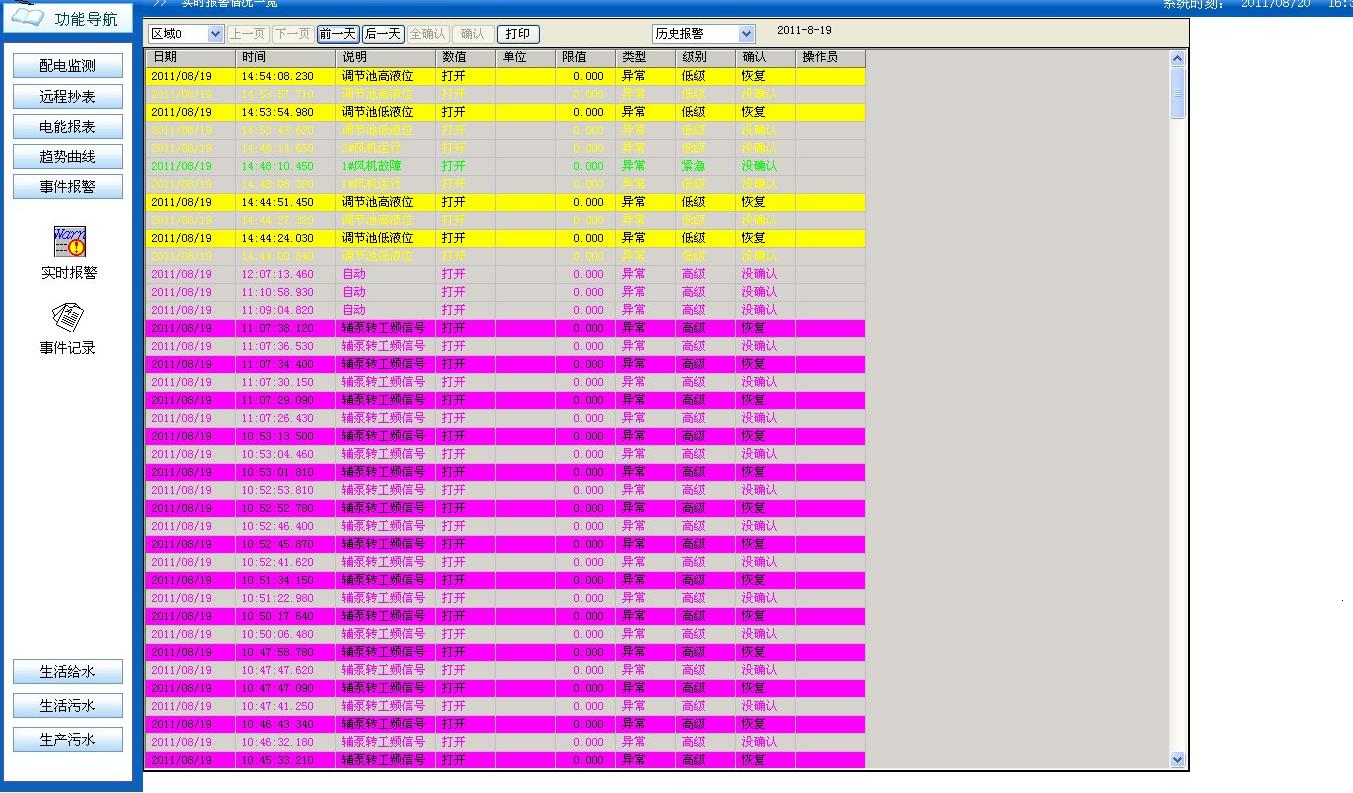Viewport: 1353px width, 793px height.
Task: Select 事件报警 navigation button
Action: click(68, 186)
